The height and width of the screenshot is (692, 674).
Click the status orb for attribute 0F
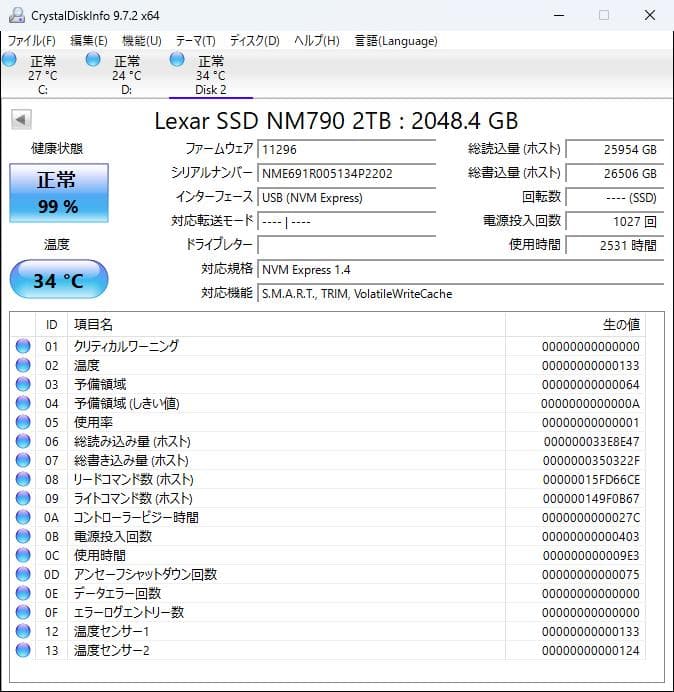point(23,612)
